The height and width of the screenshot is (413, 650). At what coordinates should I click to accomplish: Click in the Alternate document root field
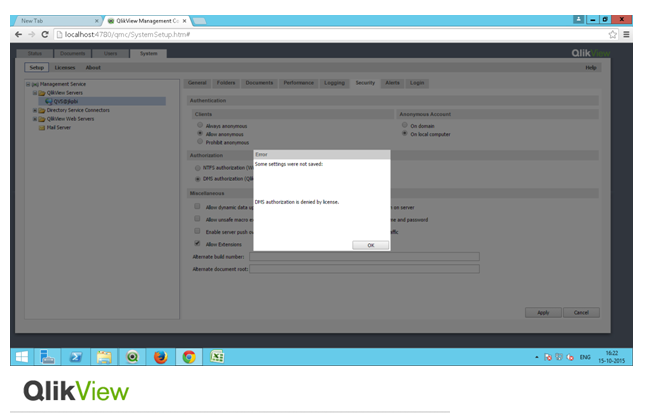pos(364,269)
